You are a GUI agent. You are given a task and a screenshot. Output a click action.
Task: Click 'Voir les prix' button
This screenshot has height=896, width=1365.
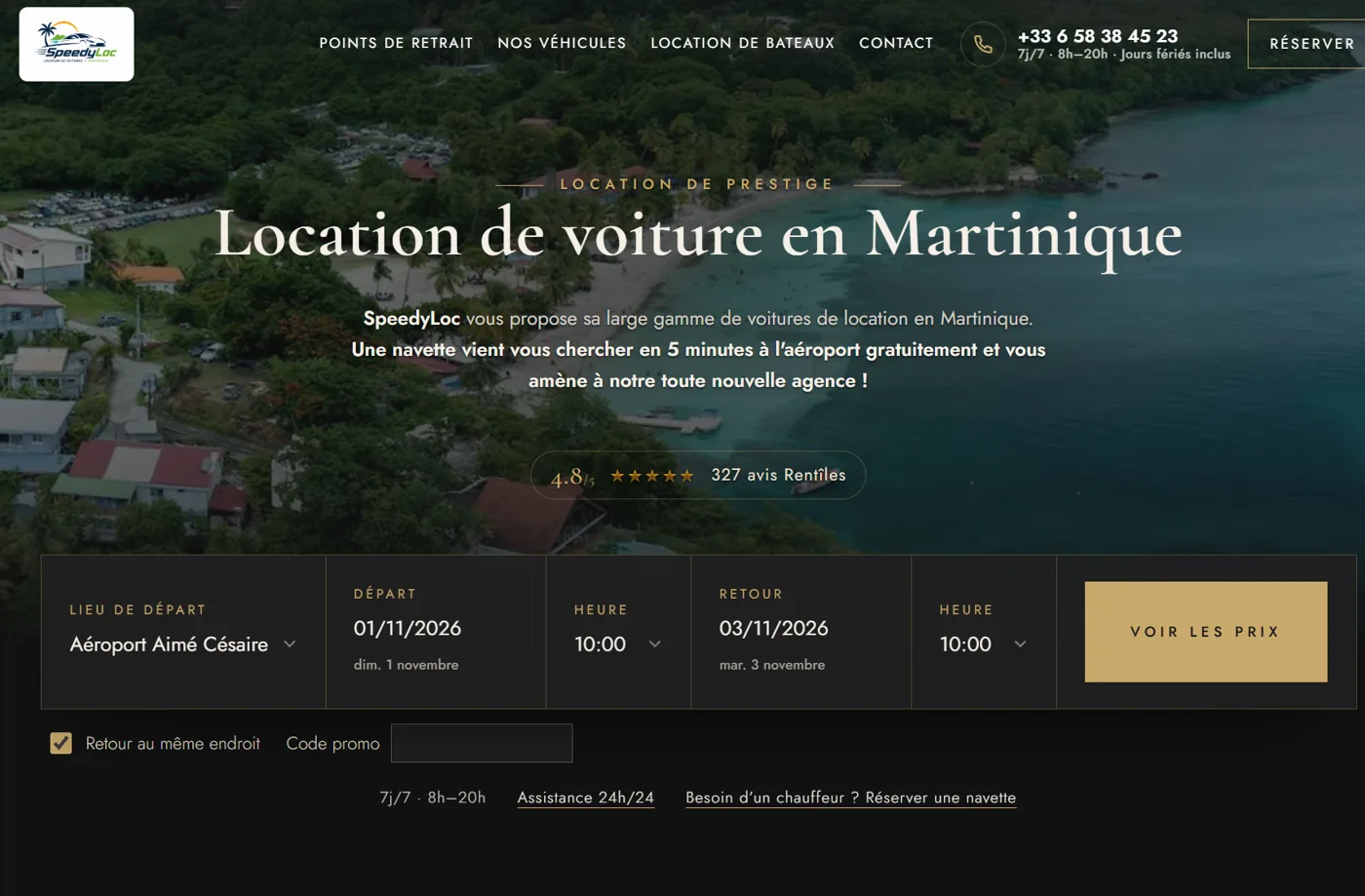point(1206,632)
